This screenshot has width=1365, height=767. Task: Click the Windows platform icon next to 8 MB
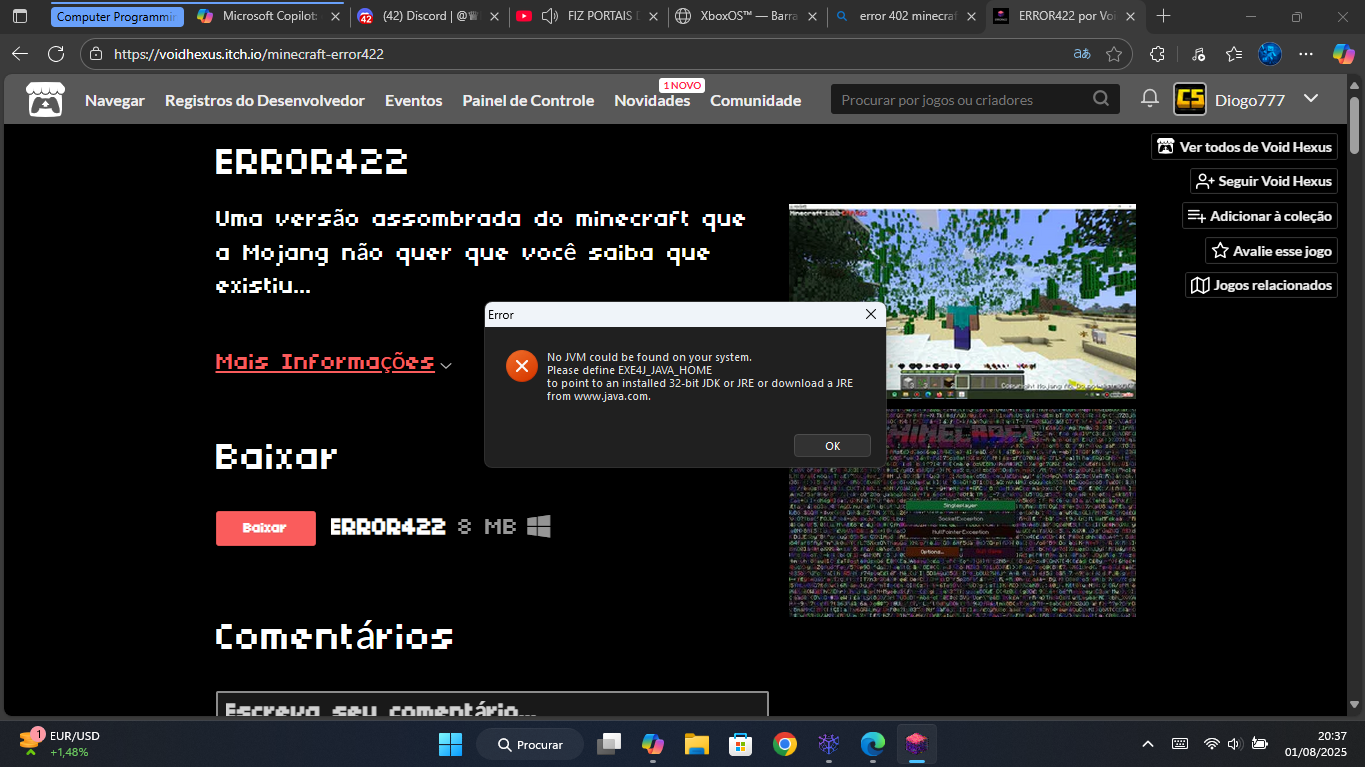[539, 526]
